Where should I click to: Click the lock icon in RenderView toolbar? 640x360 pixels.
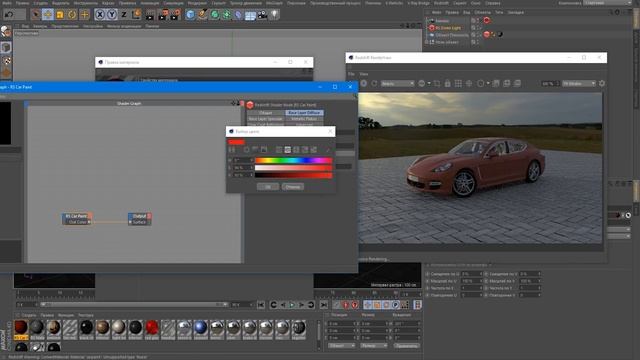pos(448,83)
